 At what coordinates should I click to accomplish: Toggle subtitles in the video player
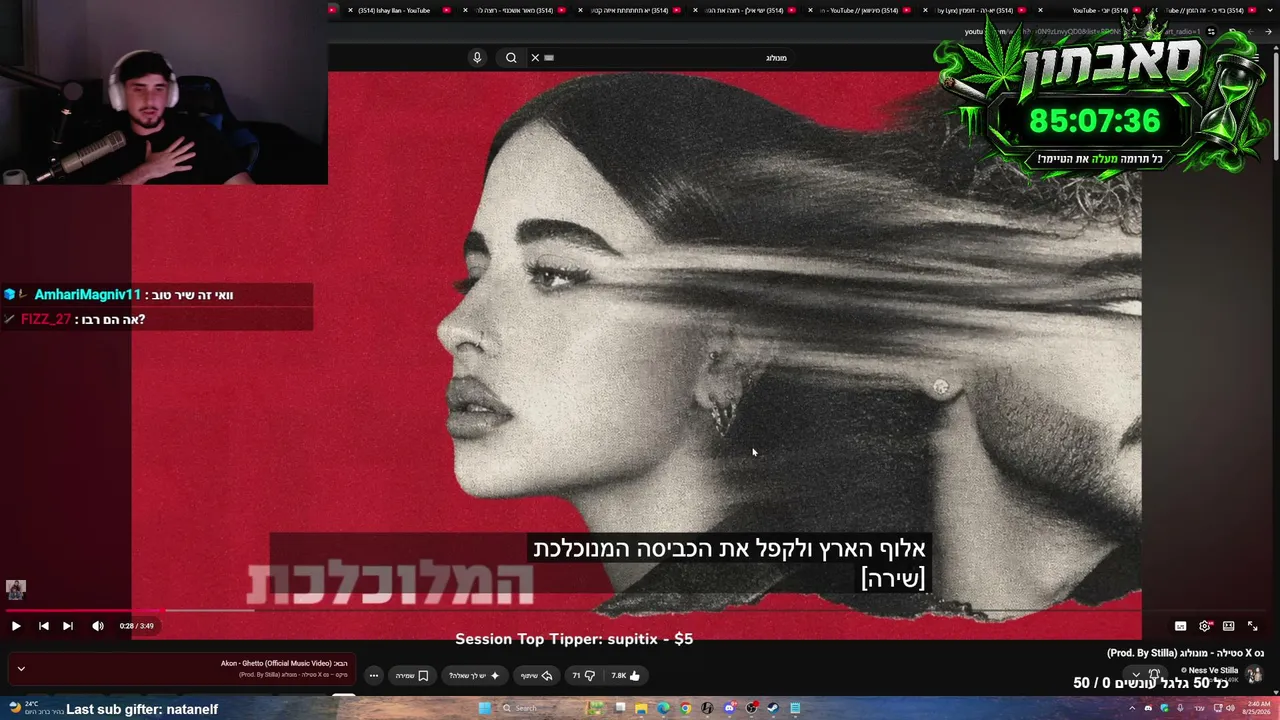click(1181, 626)
